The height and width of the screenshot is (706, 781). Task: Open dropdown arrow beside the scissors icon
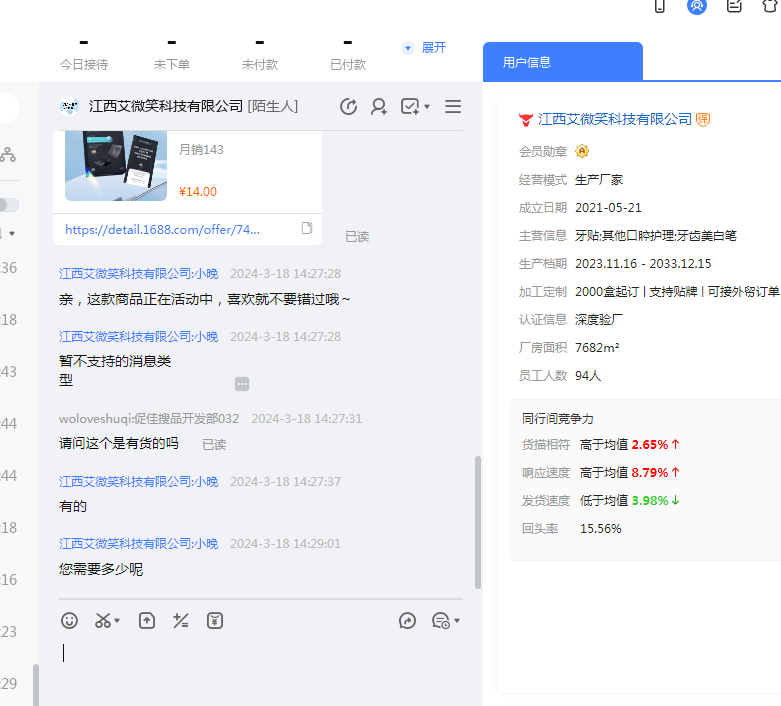click(117, 622)
